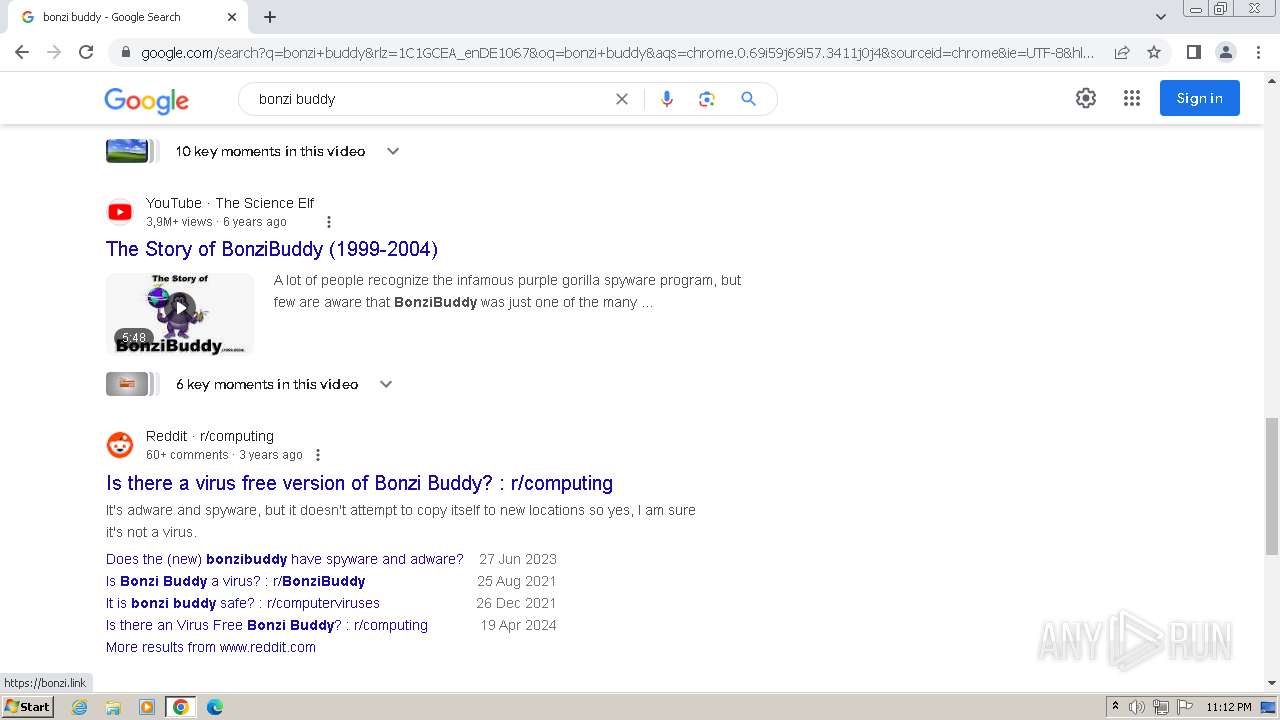The image size is (1280, 720).
Task: Switch to Chrome in the taskbar
Action: (x=181, y=707)
